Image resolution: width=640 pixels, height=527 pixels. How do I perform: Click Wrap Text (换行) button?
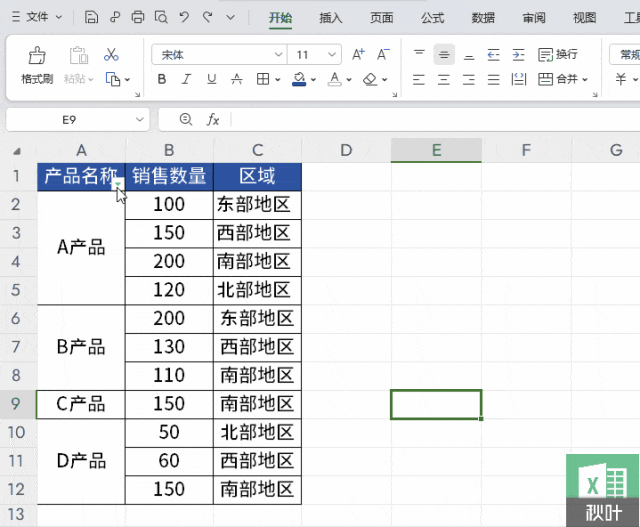coord(558,54)
